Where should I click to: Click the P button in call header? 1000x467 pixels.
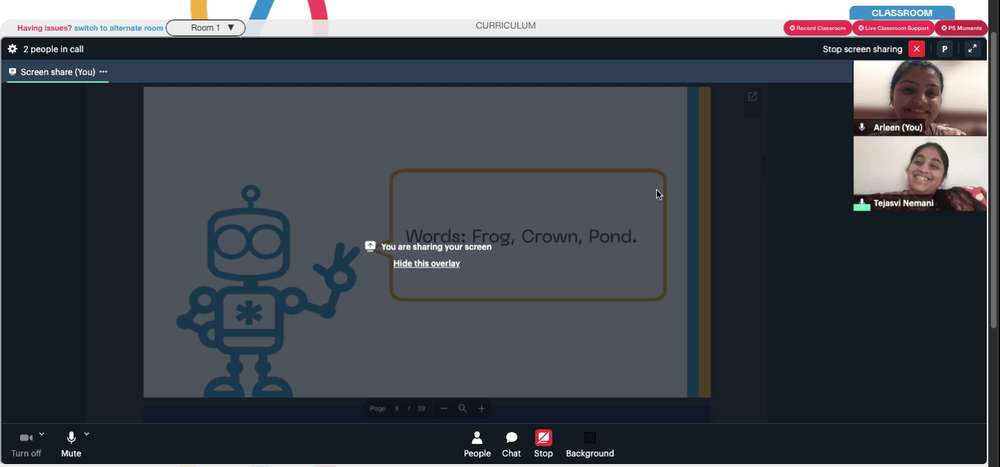point(945,49)
